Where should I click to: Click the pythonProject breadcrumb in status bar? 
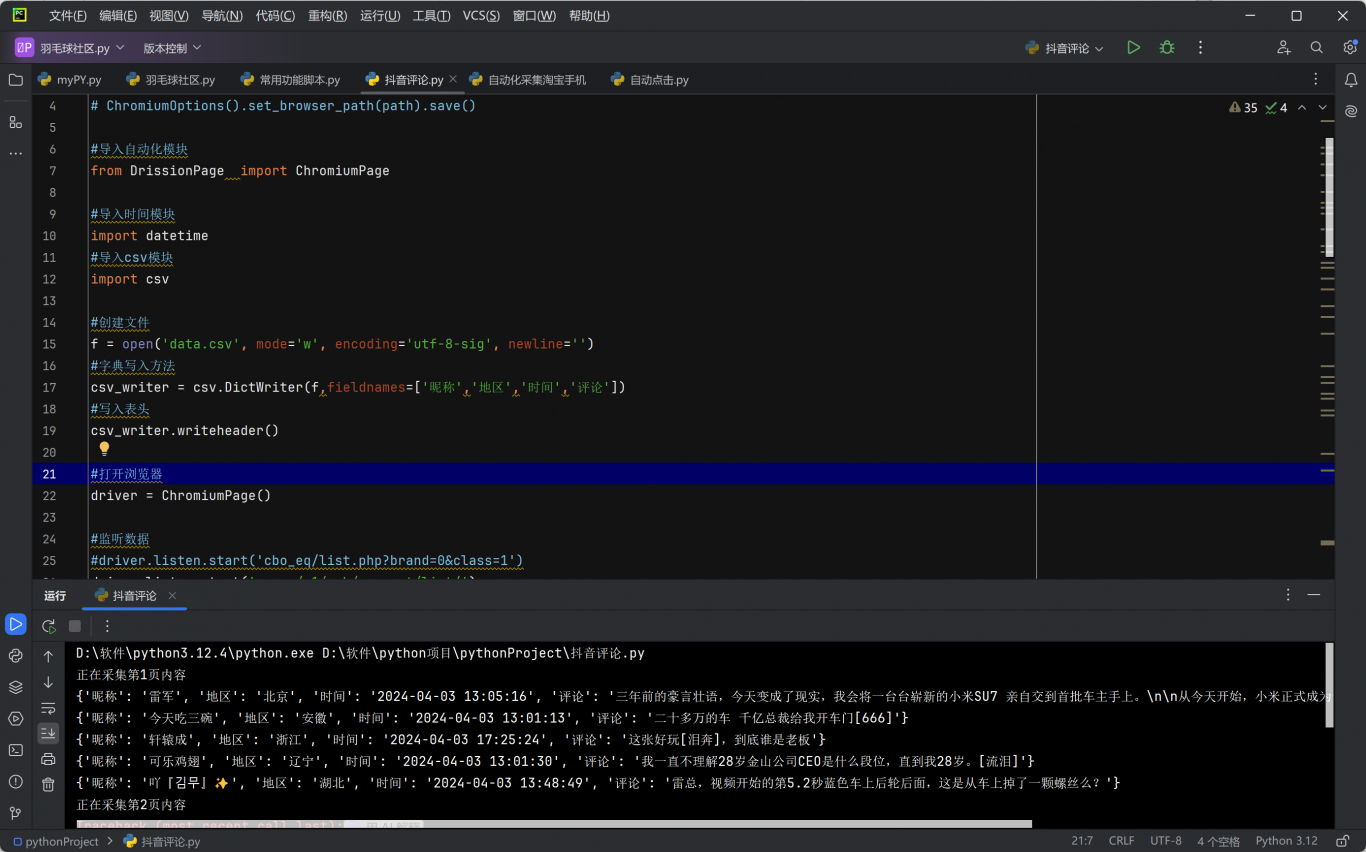55,841
